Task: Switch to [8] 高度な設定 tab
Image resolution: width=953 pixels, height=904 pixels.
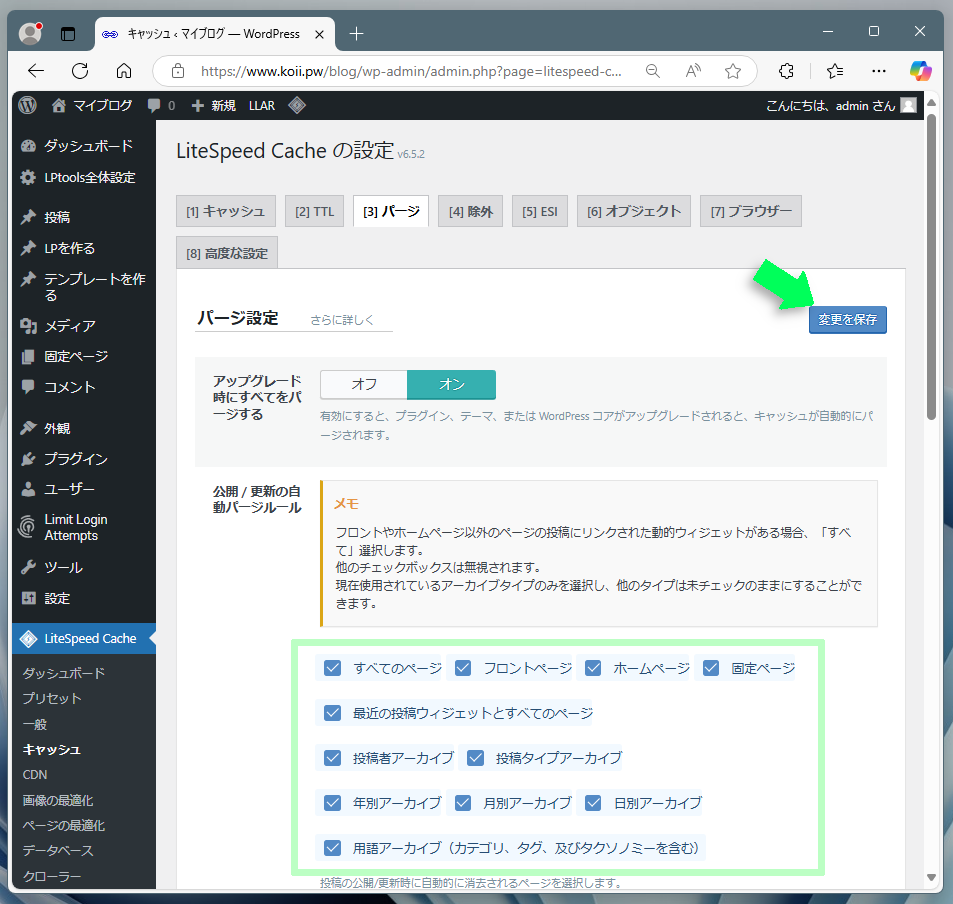Action: pyautogui.click(x=227, y=253)
